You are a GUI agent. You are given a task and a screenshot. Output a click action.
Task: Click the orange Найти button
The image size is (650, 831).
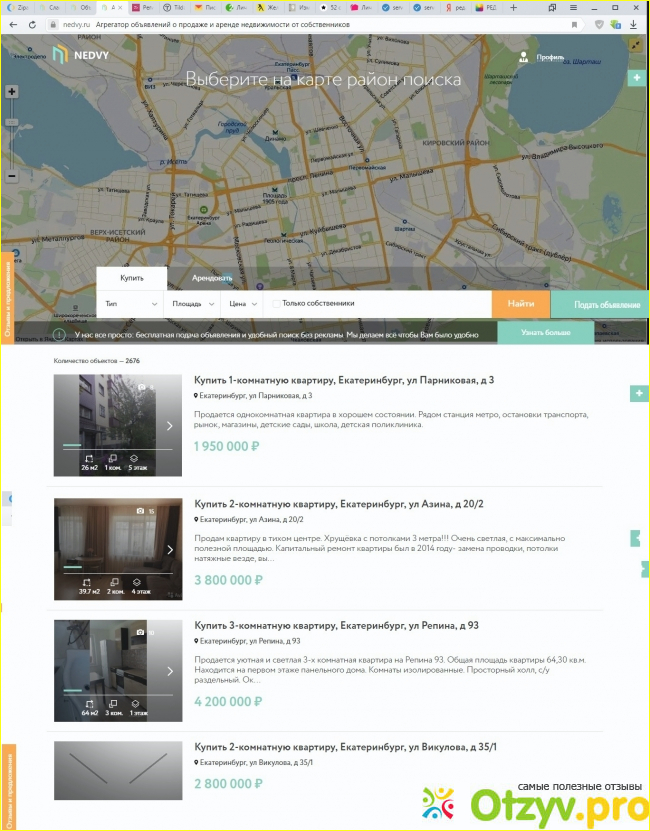pos(520,303)
